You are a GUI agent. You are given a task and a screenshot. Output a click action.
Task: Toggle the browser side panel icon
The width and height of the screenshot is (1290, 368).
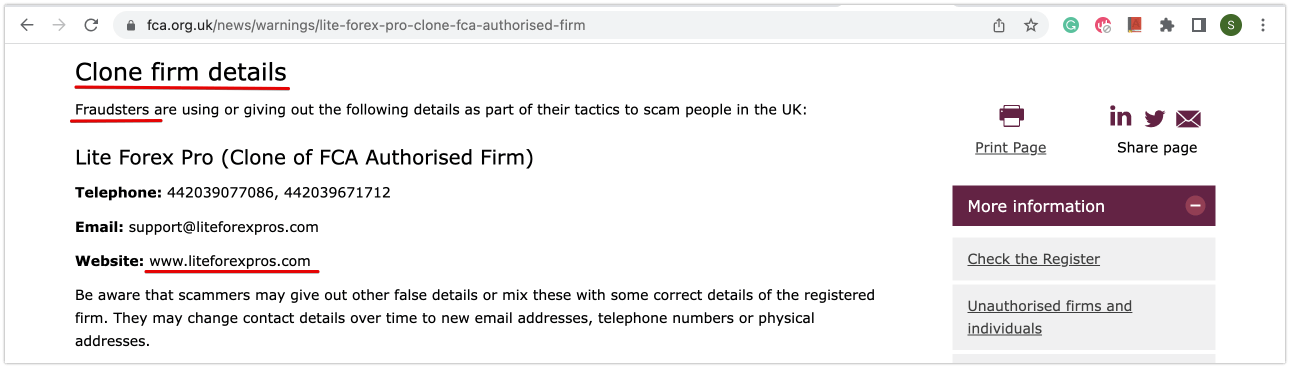1199,25
